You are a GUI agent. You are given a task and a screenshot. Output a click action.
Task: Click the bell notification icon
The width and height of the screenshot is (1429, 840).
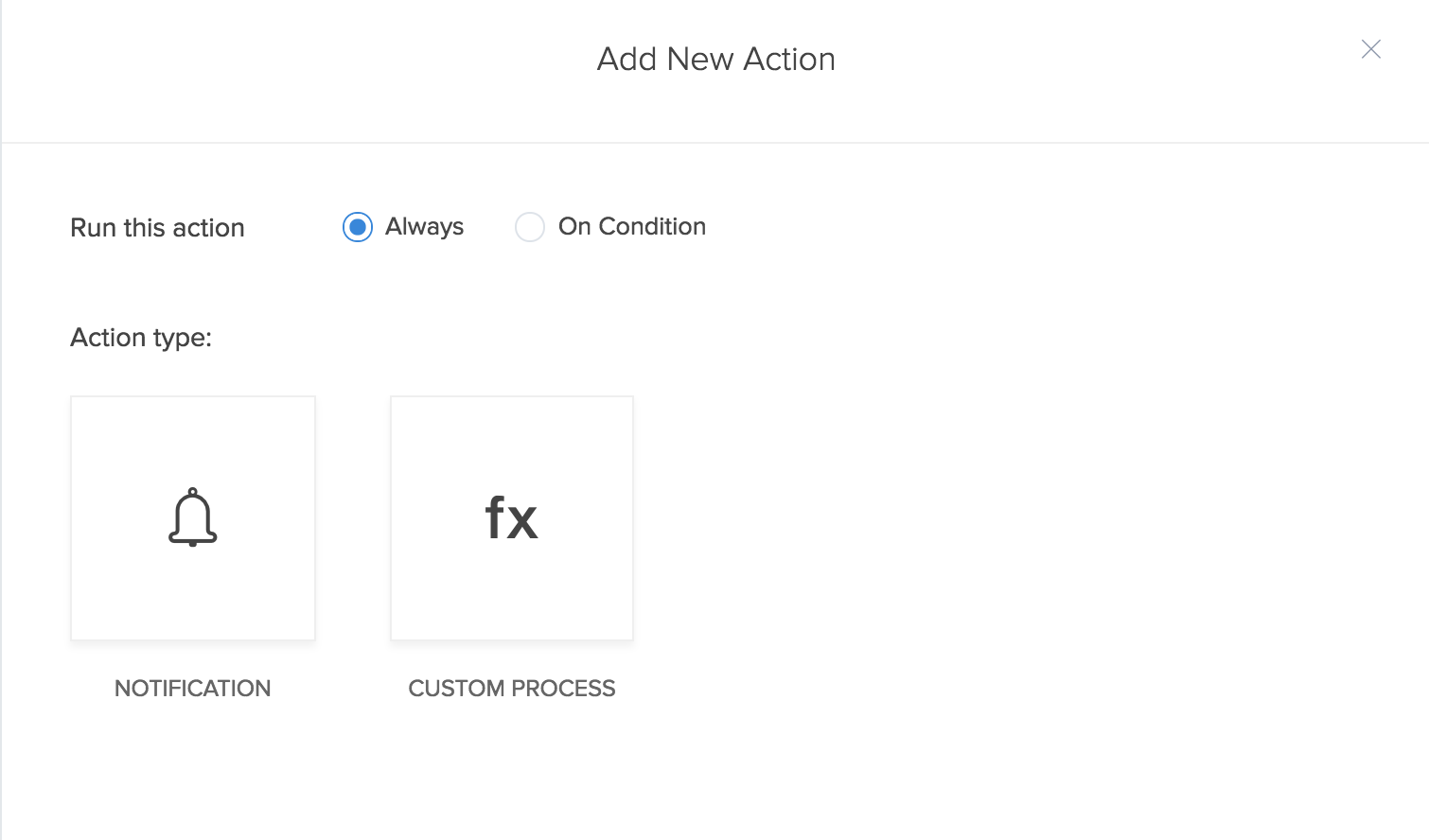193,517
